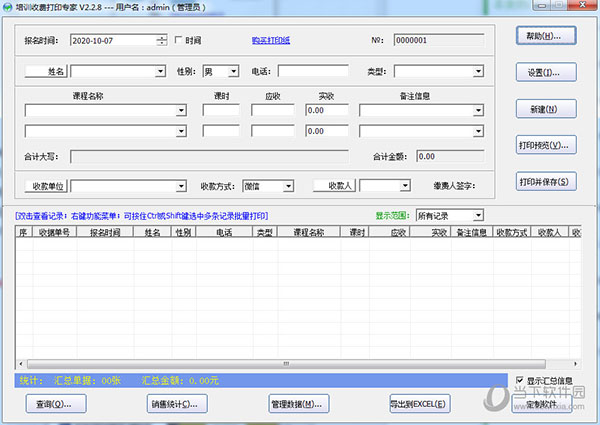Expand second 备注信息 remarks dropdown

pyautogui.click(x=478, y=131)
